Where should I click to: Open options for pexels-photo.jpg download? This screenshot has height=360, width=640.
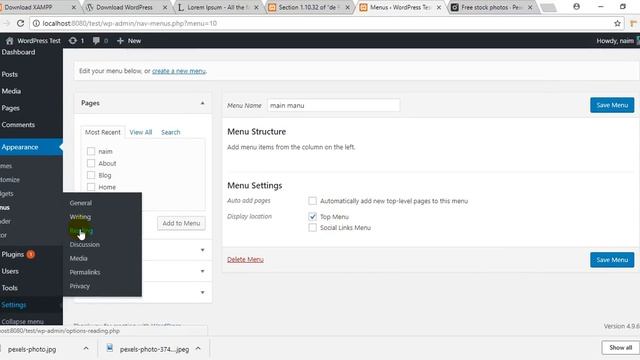pos(86,348)
